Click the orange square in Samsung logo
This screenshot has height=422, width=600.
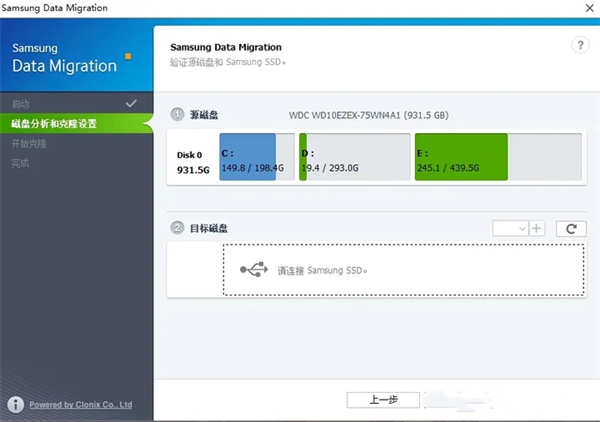tap(126, 56)
